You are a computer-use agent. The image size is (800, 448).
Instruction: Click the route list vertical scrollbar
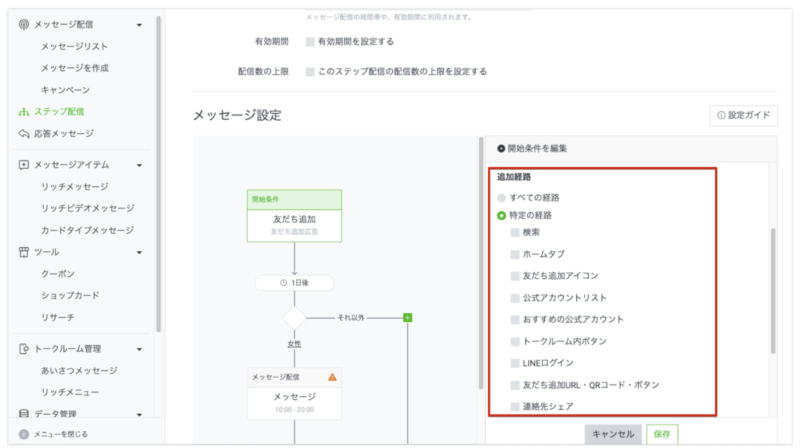tap(772, 290)
